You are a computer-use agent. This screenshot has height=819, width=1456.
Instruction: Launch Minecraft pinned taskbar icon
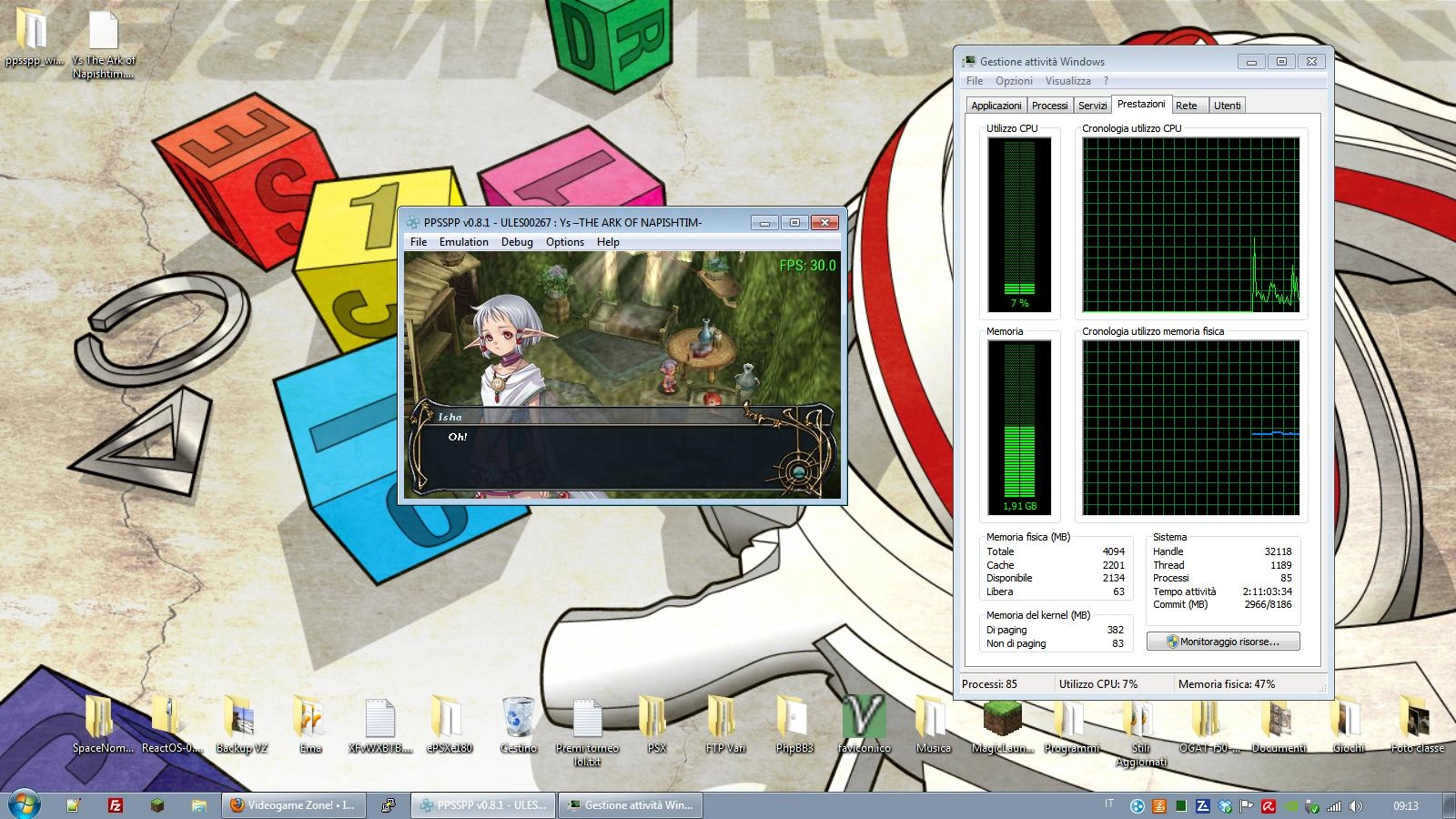157,805
